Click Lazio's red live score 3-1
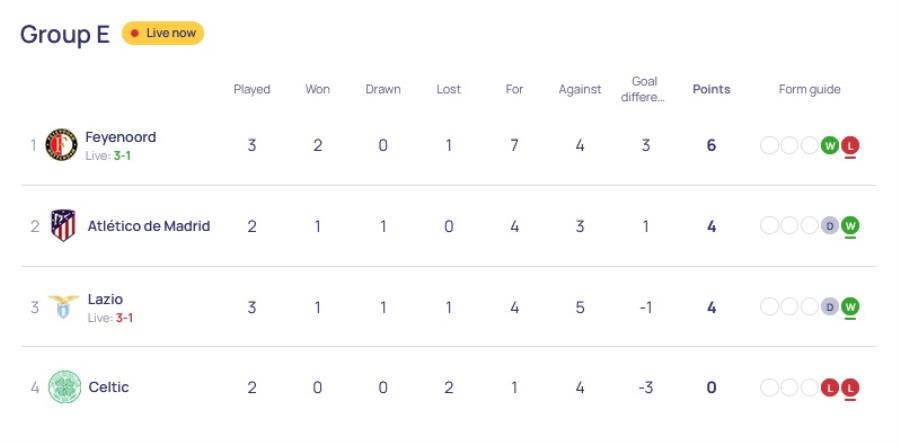Image resolution: width=900 pixels, height=445 pixels. coord(124,318)
